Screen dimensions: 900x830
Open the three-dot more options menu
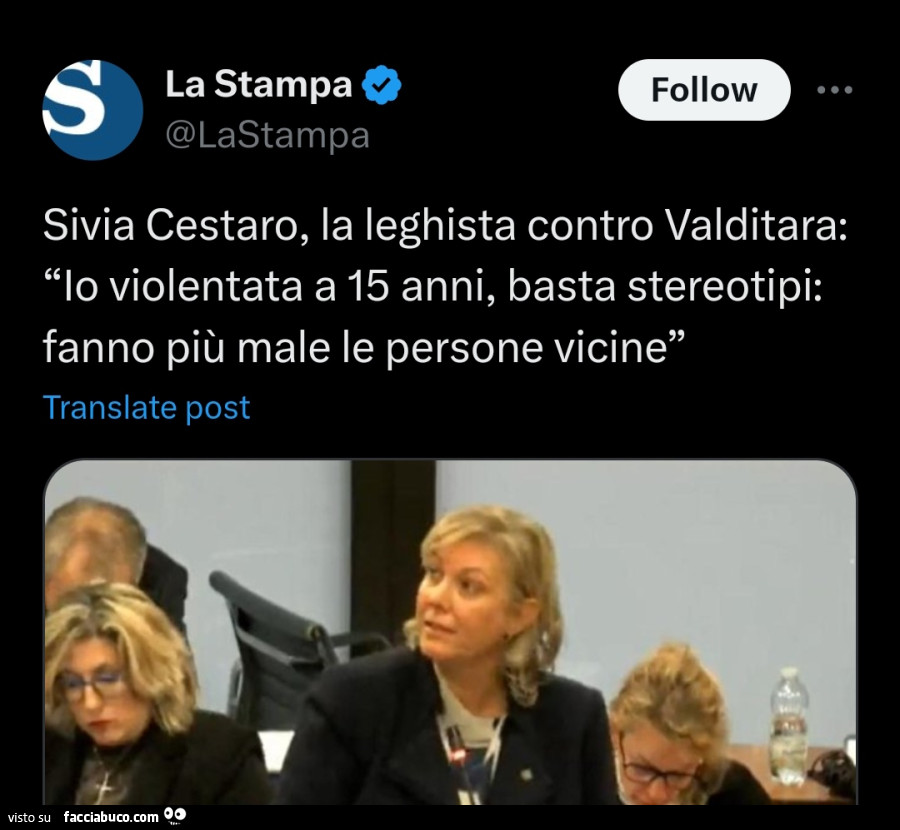tap(835, 90)
